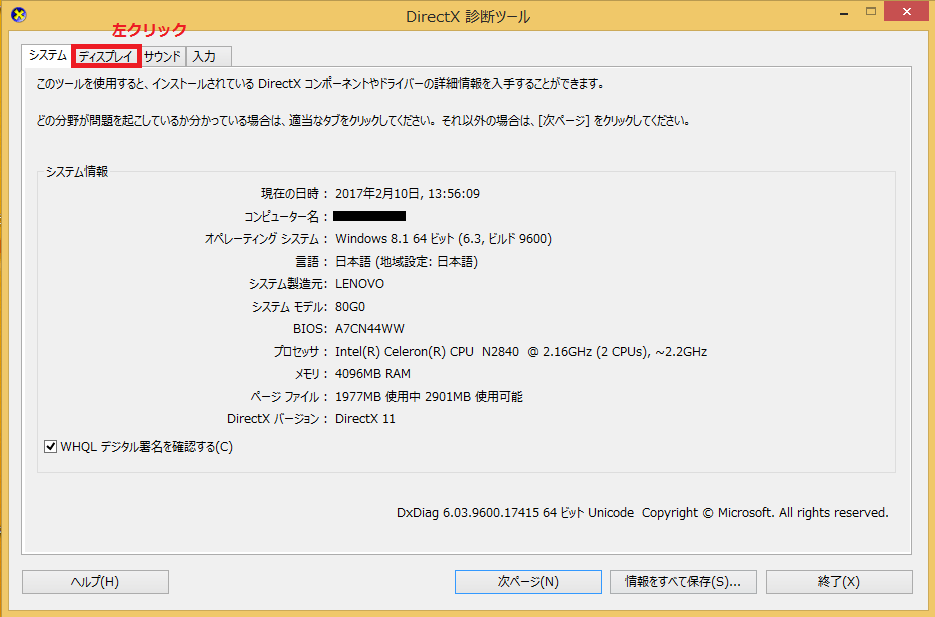Click the Intel(R) Celeron(R) CPU N2840 processor value
Screen dimensions: 935x617
coord(521,352)
